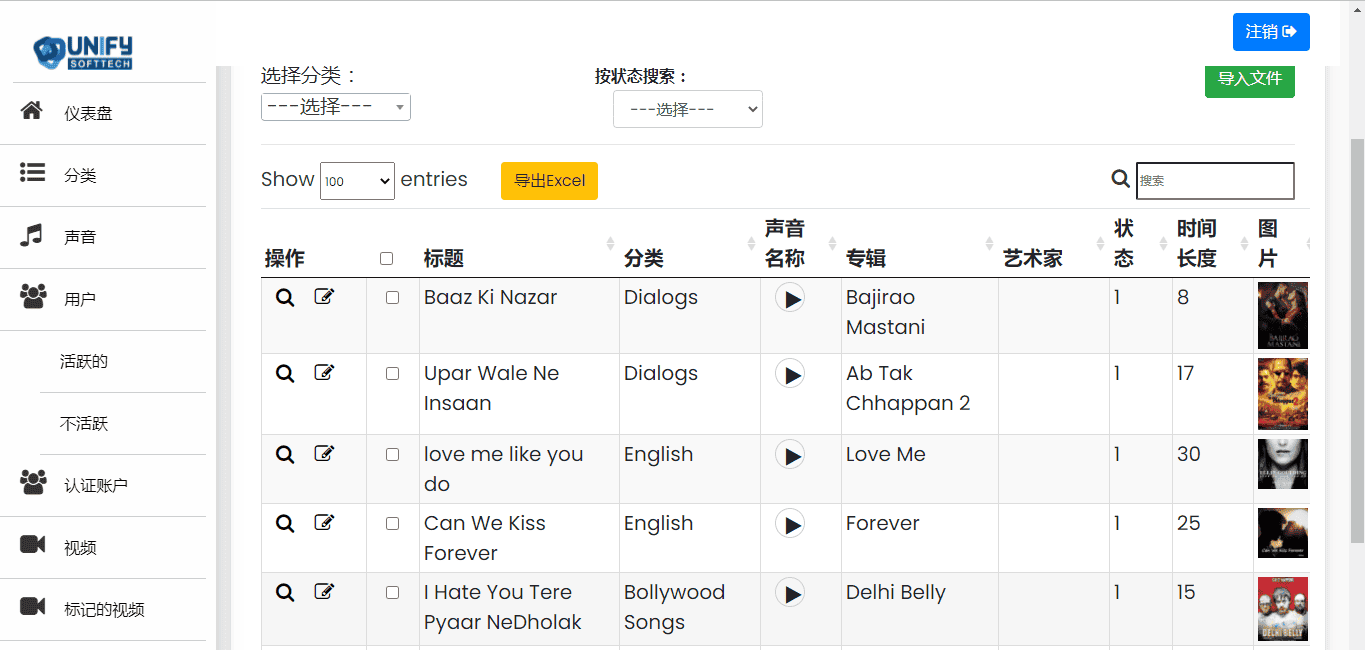
Task: Click the edit icon for Can We Kiss Forever
Action: [324, 522]
